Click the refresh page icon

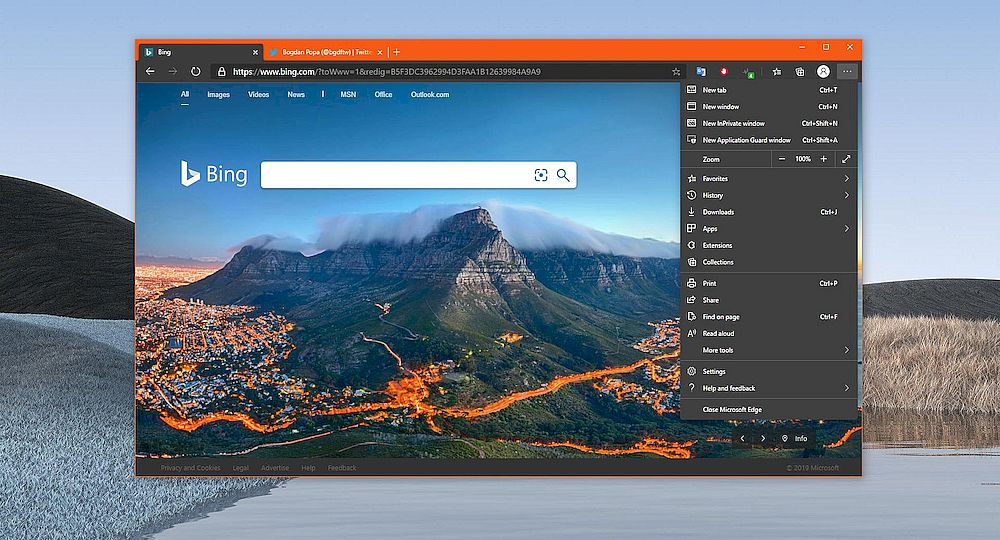click(196, 72)
